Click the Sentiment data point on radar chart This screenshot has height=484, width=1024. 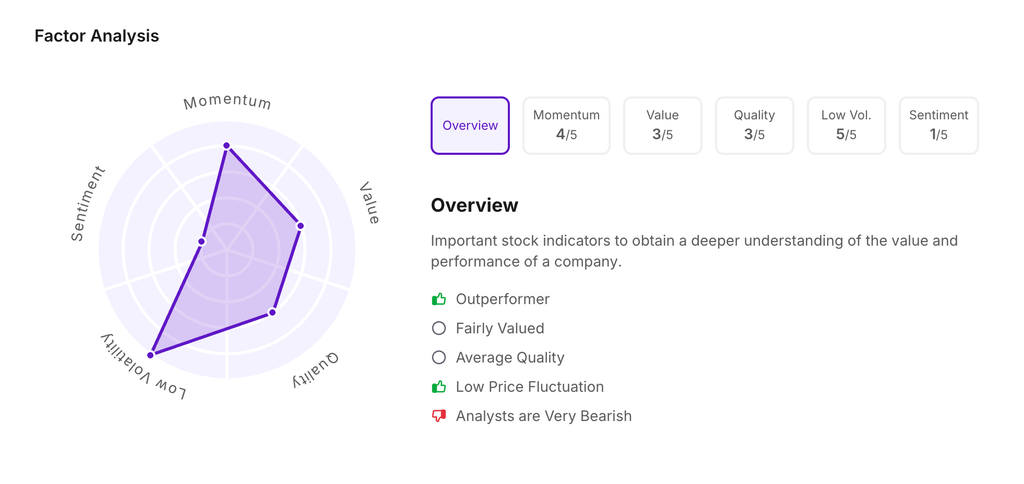(202, 241)
